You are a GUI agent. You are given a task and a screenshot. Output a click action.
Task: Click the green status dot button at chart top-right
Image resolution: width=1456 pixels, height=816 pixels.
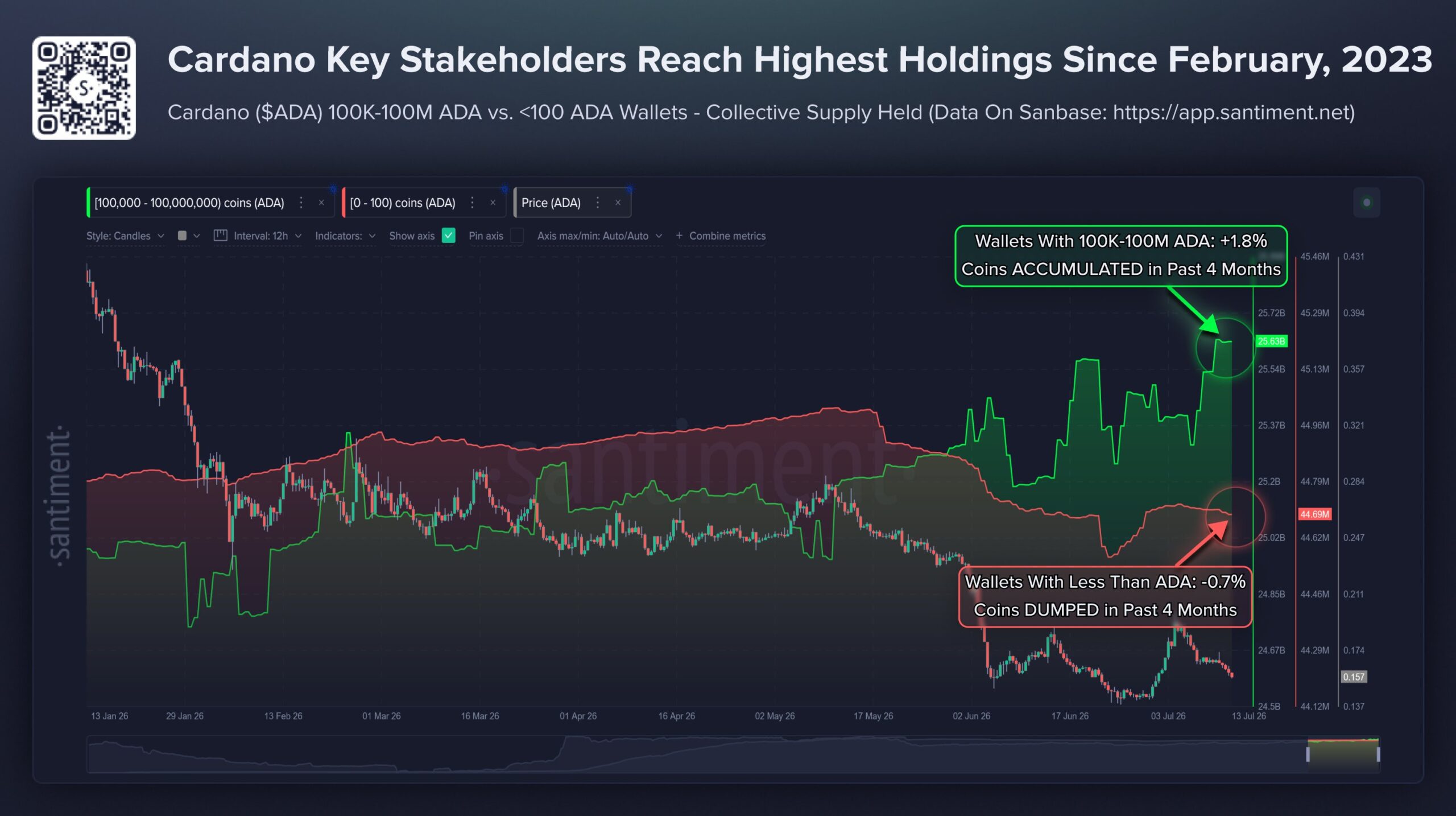[1367, 203]
